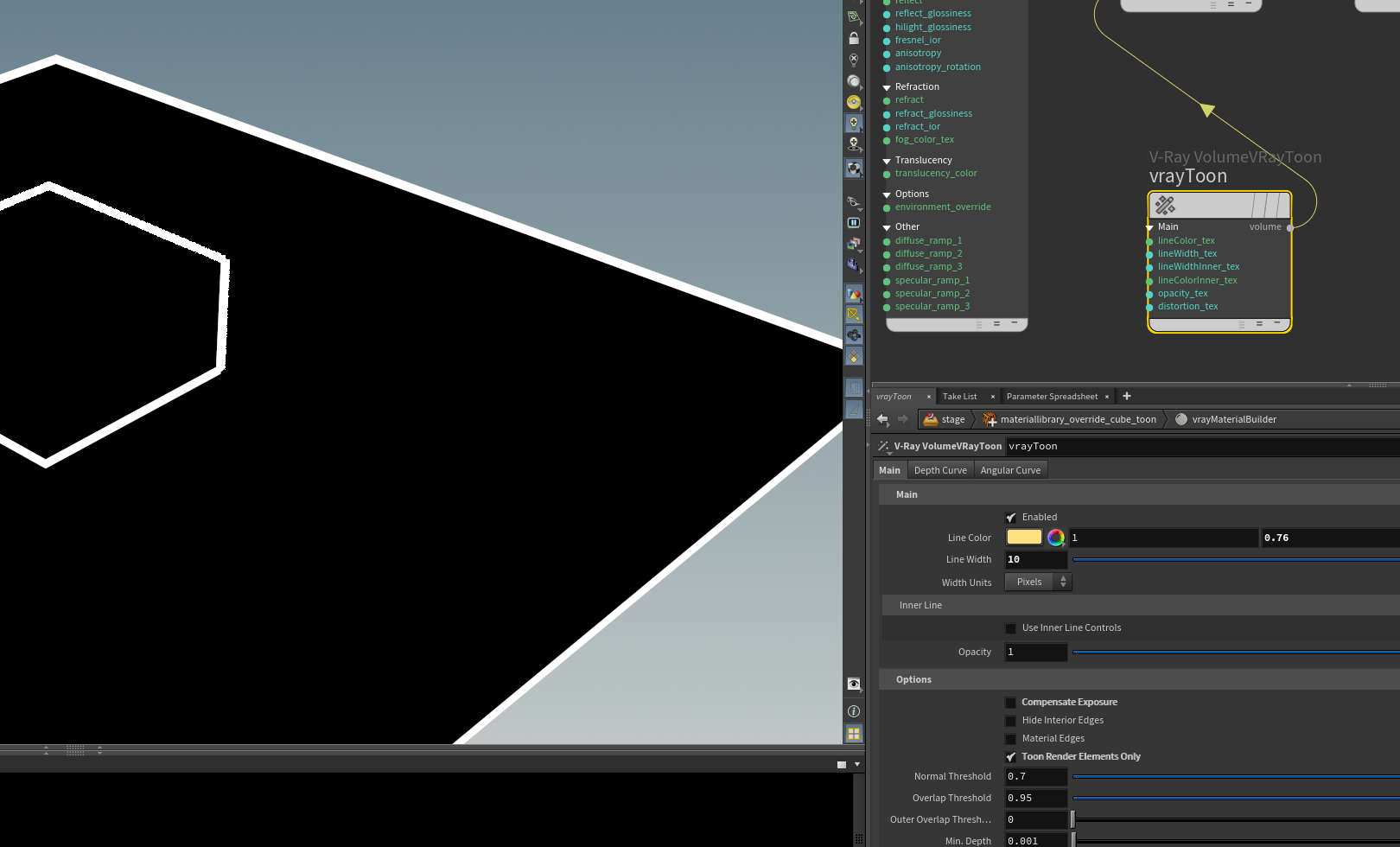Click the bulb-with-shadow lighting icon
The height and width of the screenshot is (847, 1400).
pos(854,144)
